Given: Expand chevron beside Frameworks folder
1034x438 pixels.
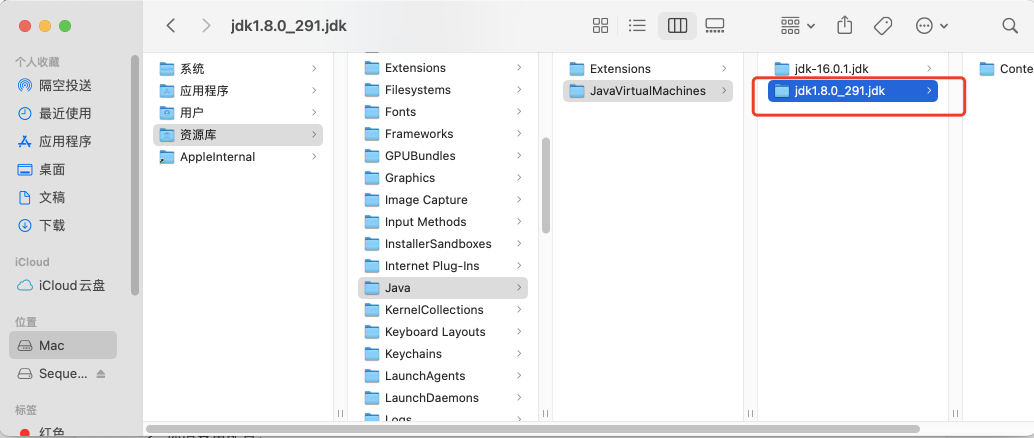Looking at the screenshot, I should [x=520, y=134].
